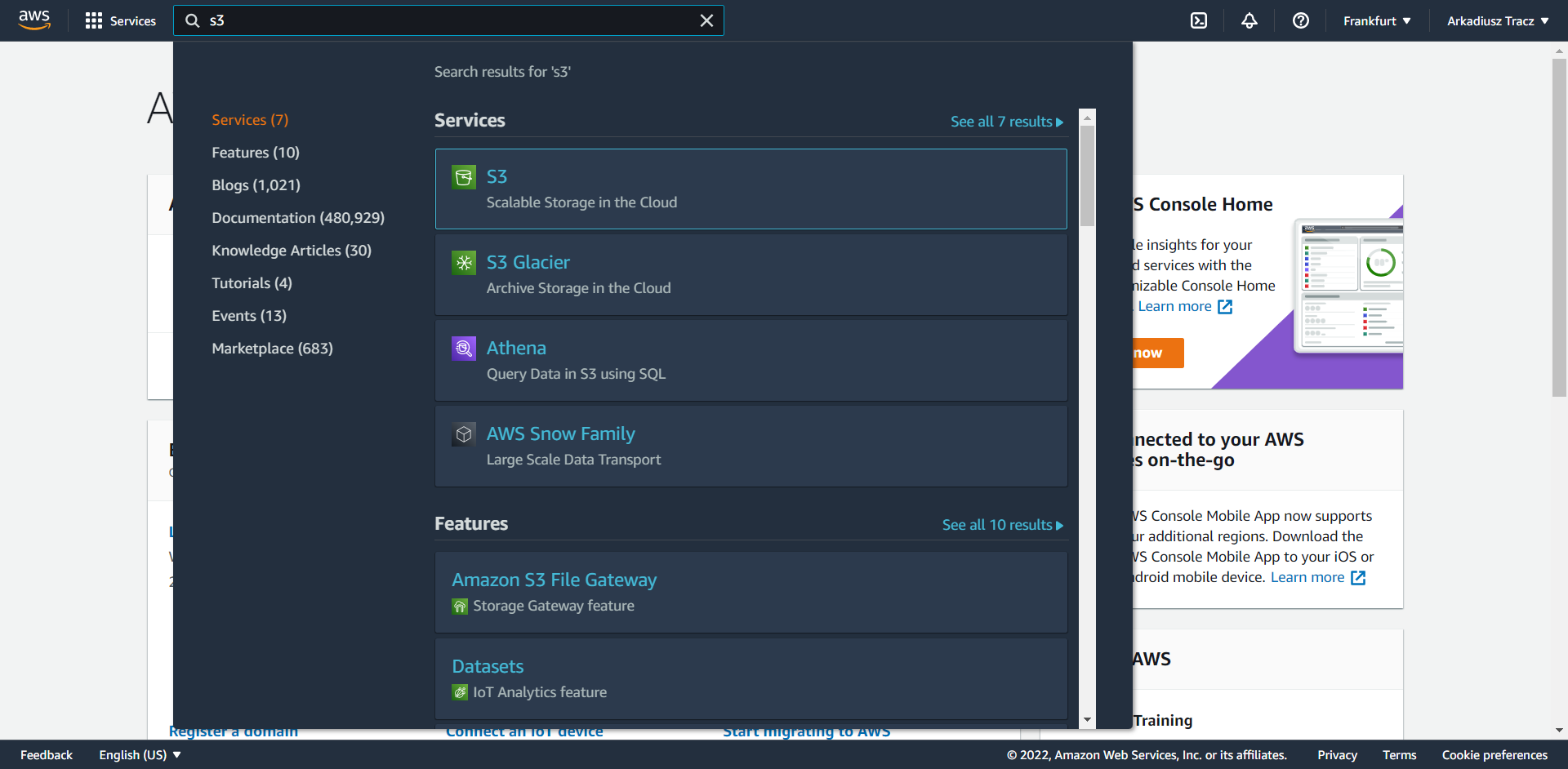The image size is (1568, 769).
Task: Open the Terms footer link
Action: coord(1399,755)
